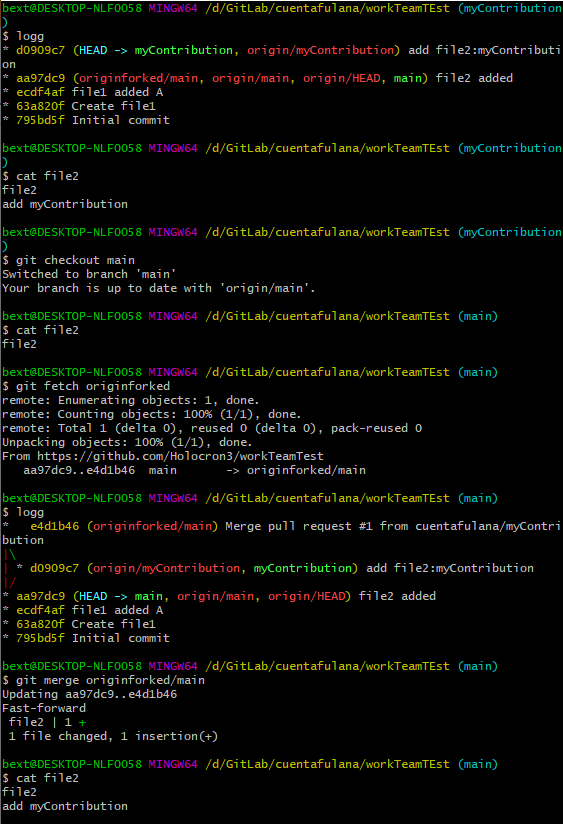Image resolution: width=563 pixels, height=824 pixels.
Task: Click the 'Fast-forward' output line
Action: tap(44, 708)
